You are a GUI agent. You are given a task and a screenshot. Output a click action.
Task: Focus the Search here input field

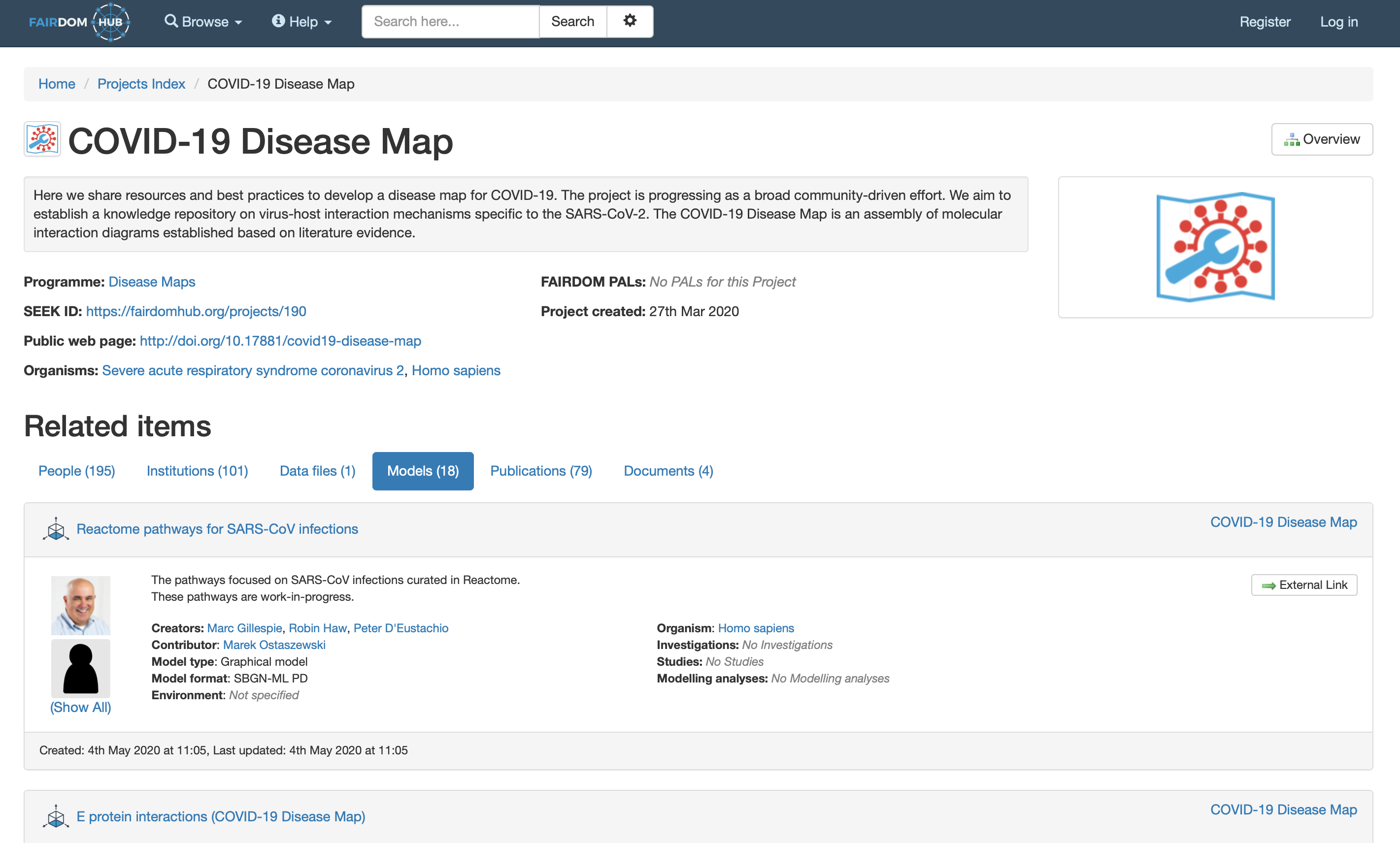[451, 22]
